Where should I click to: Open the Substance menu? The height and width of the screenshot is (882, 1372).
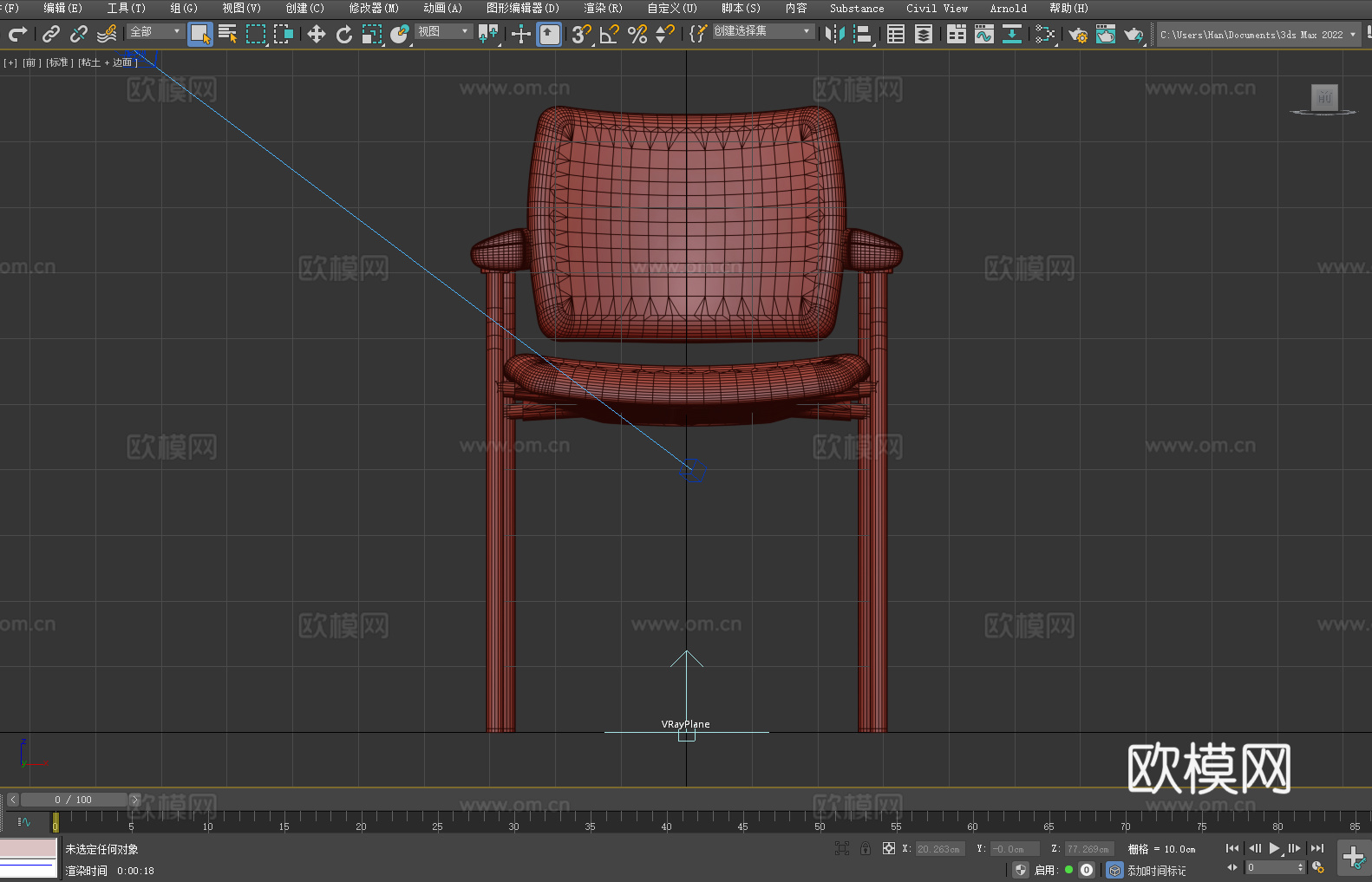[x=857, y=8]
